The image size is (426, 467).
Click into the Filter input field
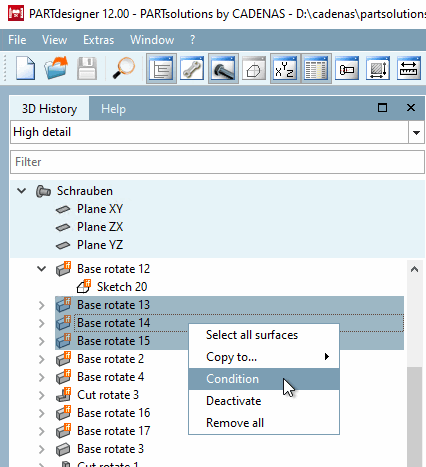(217, 162)
